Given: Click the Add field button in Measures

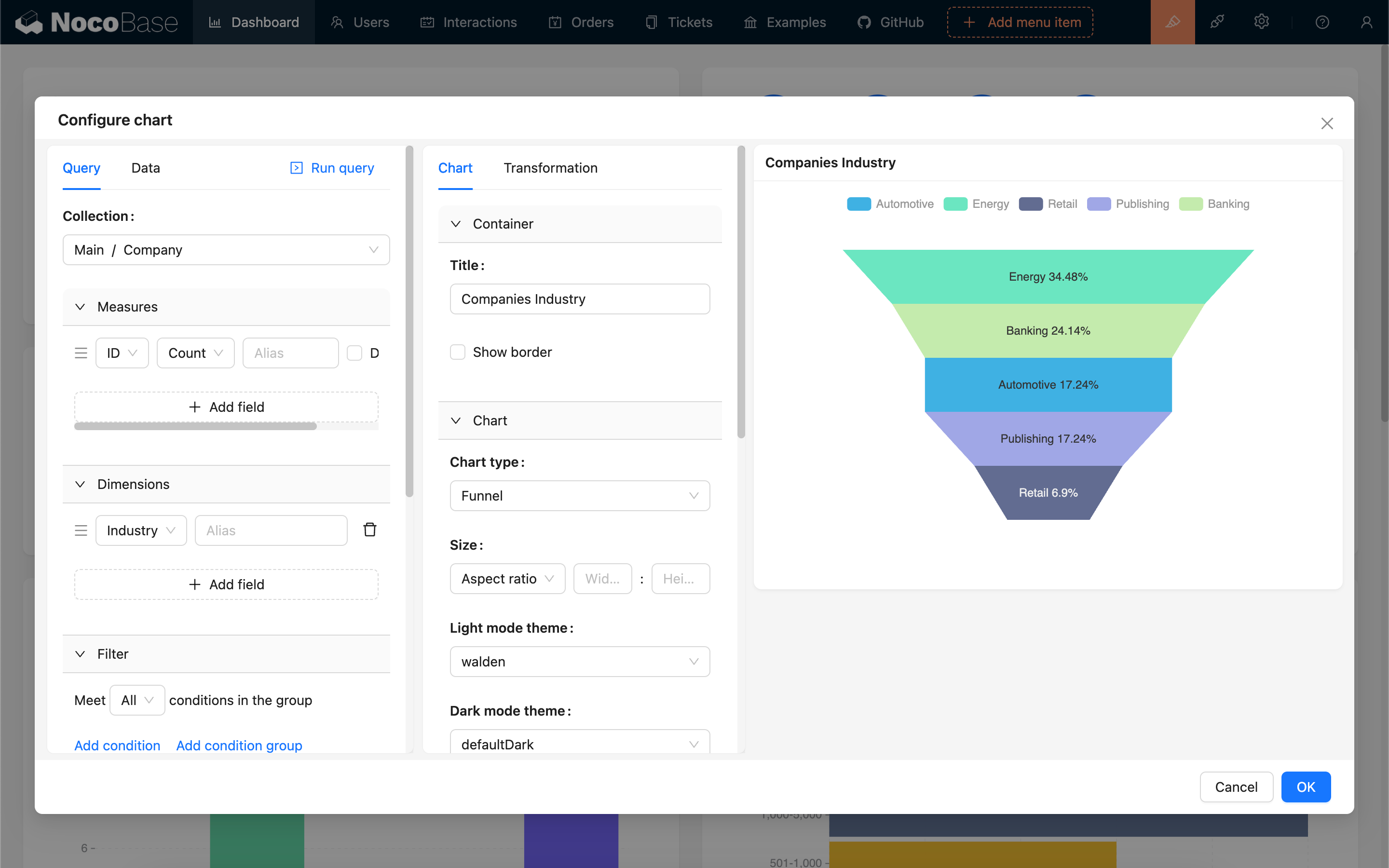Looking at the screenshot, I should 226,407.
